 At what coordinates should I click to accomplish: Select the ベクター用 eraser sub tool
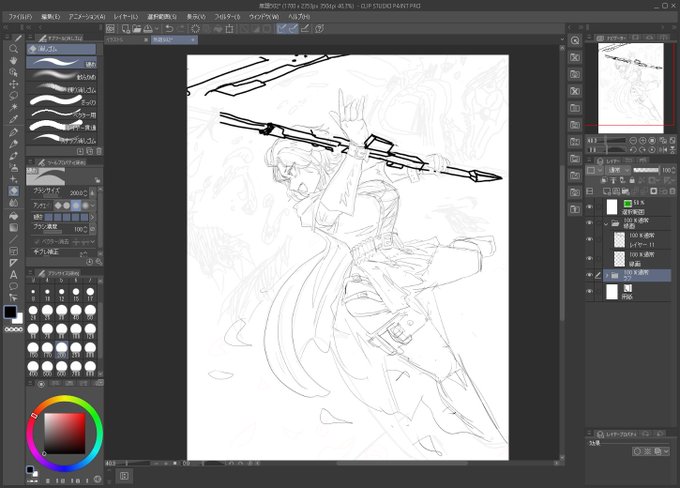62,114
